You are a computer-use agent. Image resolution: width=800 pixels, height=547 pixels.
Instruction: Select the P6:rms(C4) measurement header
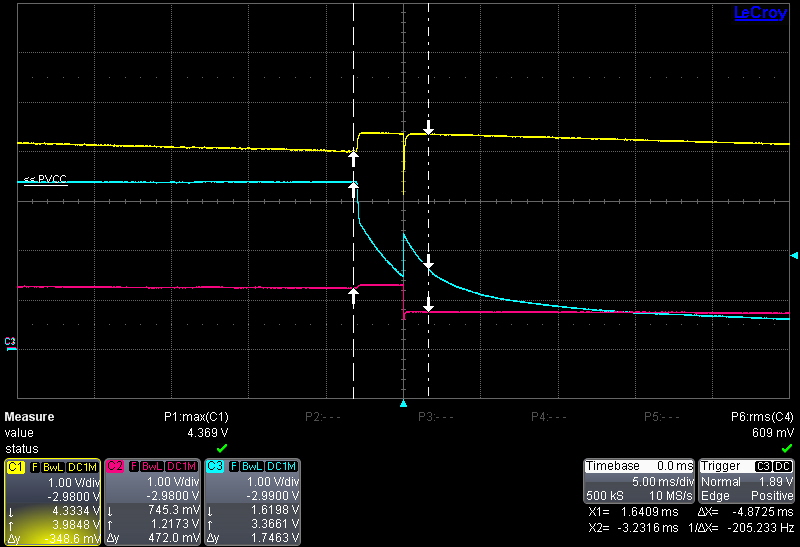click(x=762, y=417)
